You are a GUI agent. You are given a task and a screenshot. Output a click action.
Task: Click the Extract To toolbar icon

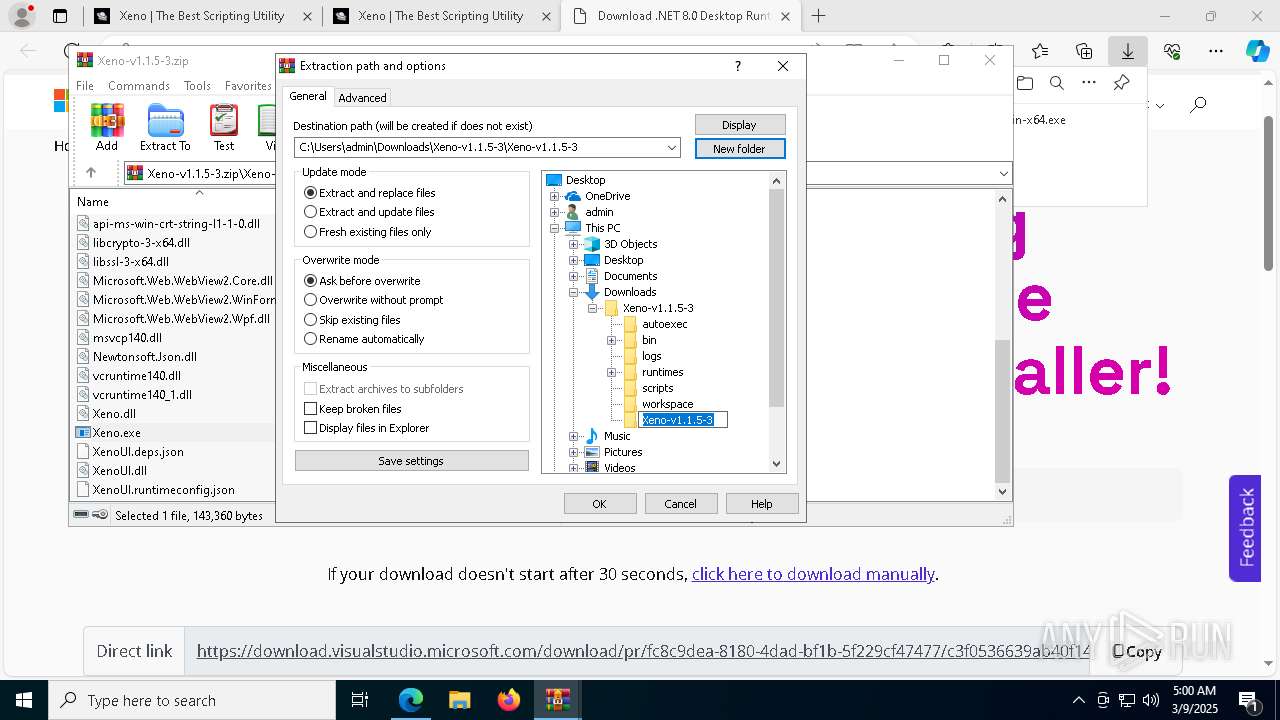pos(165,127)
